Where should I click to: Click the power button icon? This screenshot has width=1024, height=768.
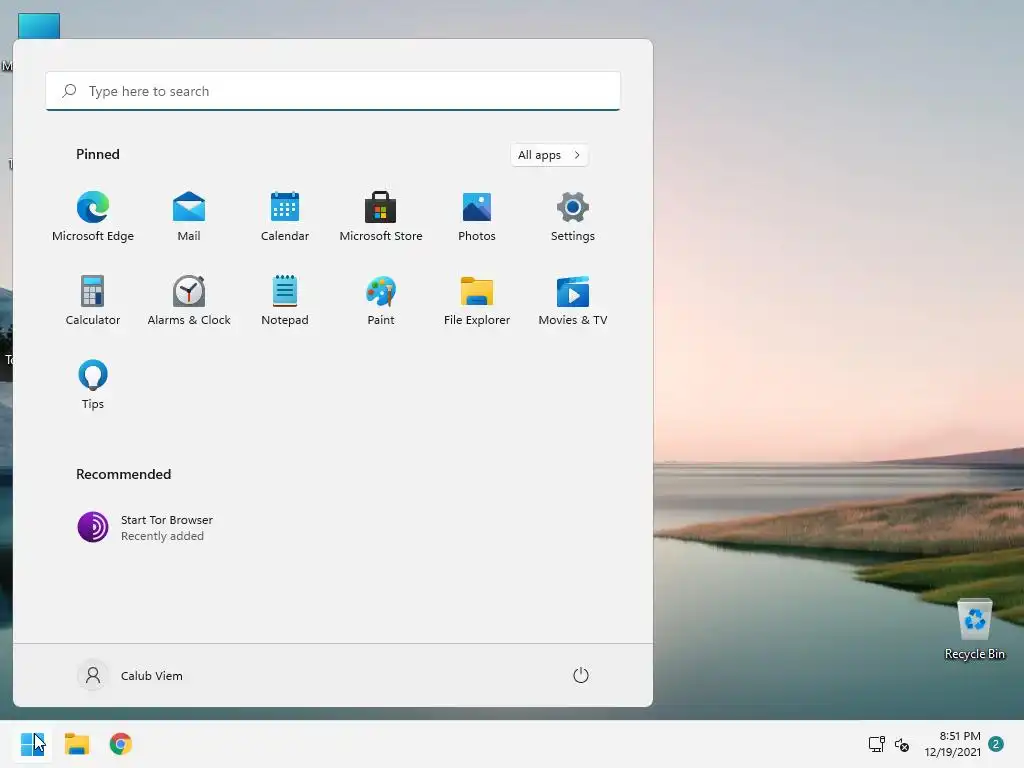(x=581, y=675)
